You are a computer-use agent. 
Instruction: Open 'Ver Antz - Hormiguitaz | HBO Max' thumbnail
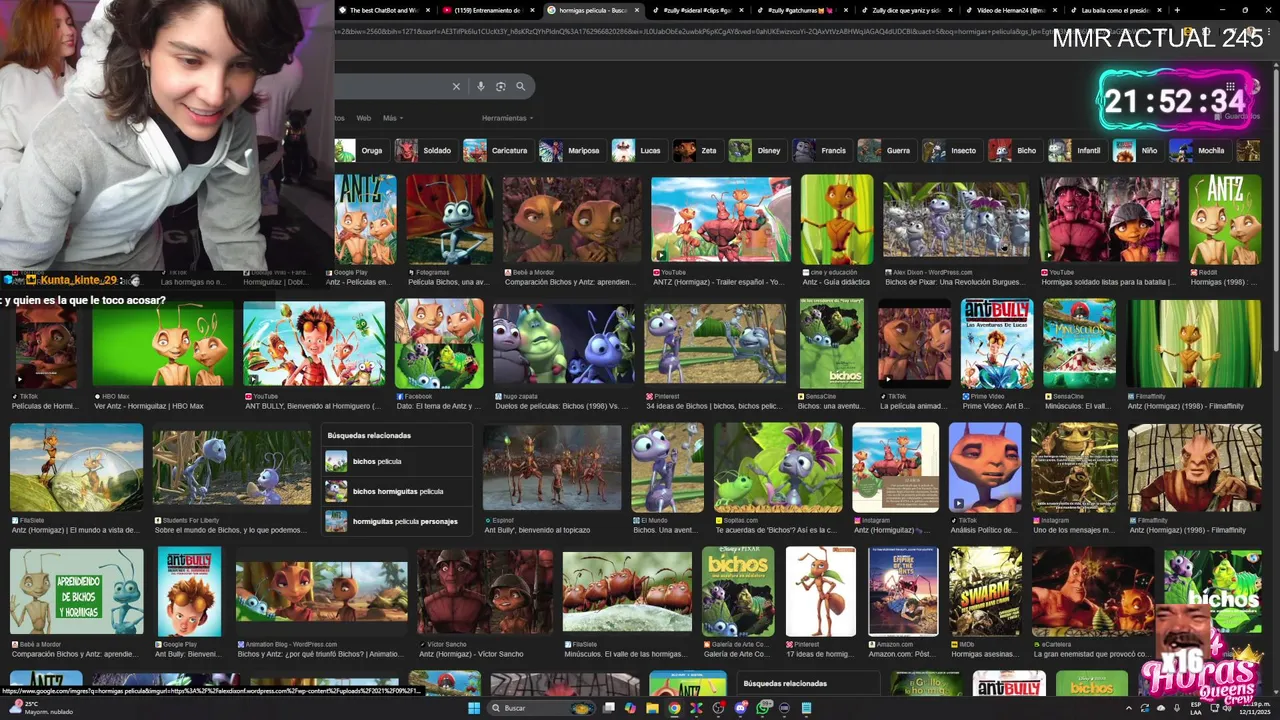click(x=163, y=343)
